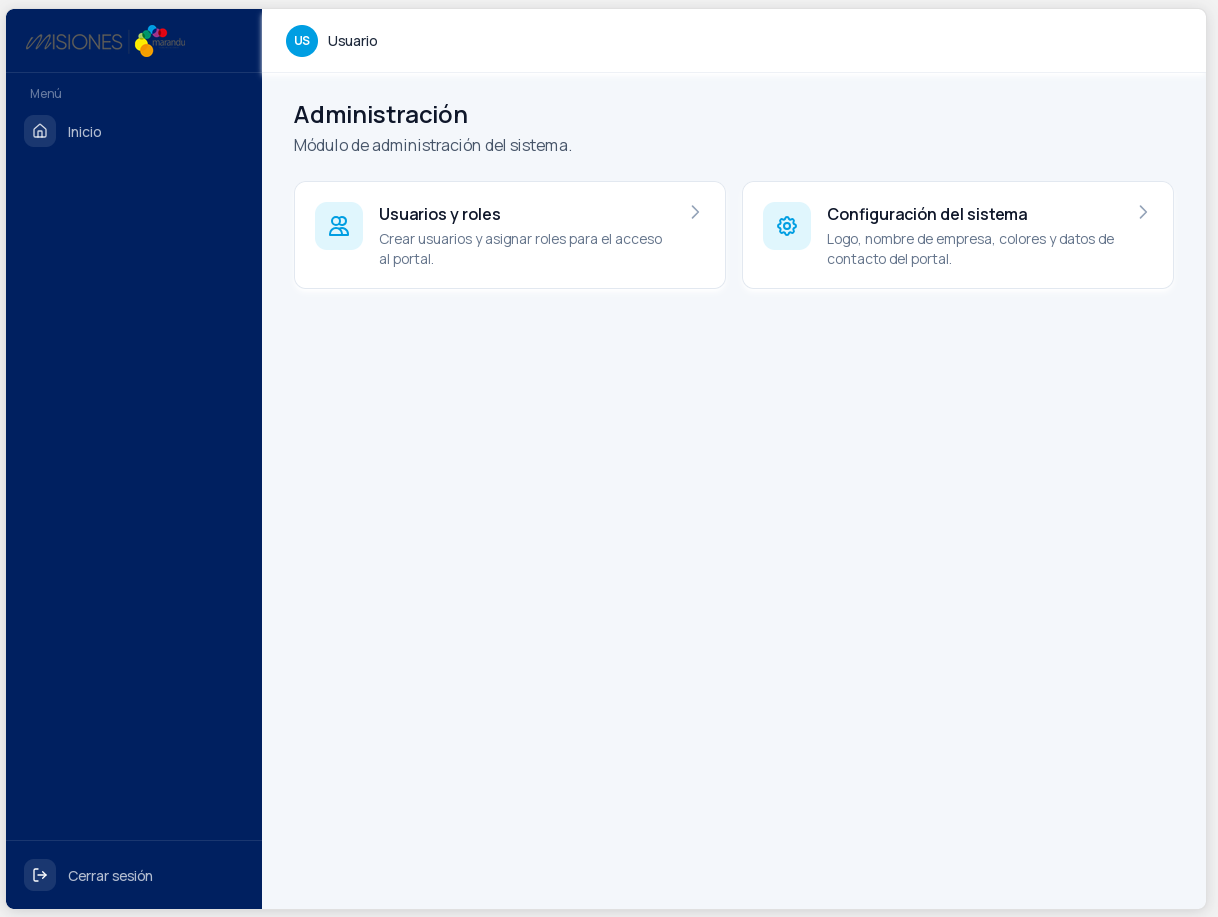Click the Administración page heading
This screenshot has width=1218, height=917.
pyautogui.click(x=381, y=114)
